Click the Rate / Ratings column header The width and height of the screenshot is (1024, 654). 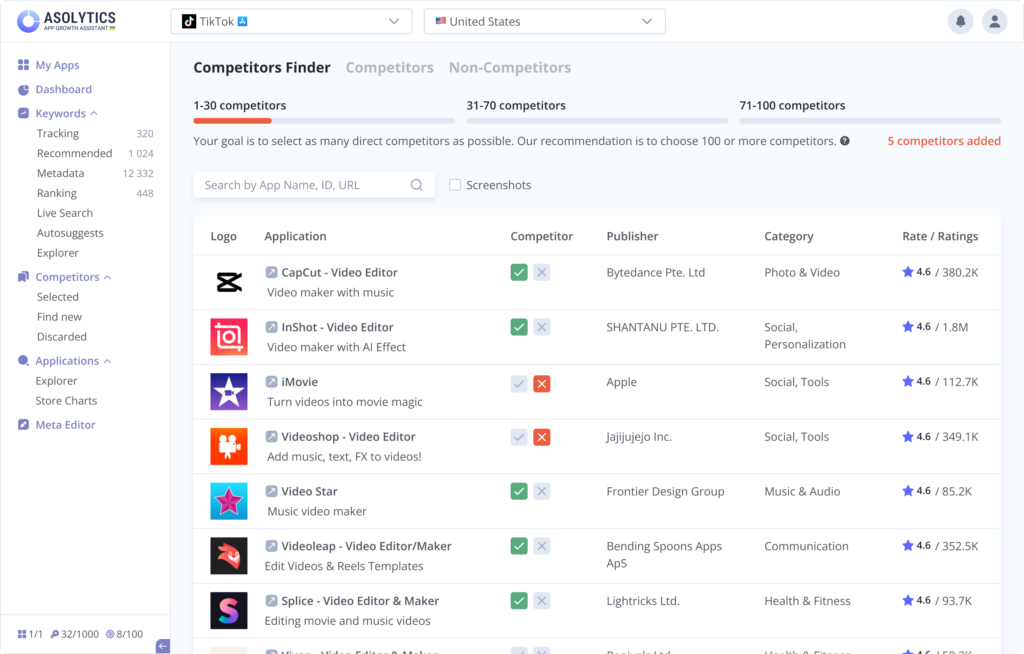coord(940,237)
